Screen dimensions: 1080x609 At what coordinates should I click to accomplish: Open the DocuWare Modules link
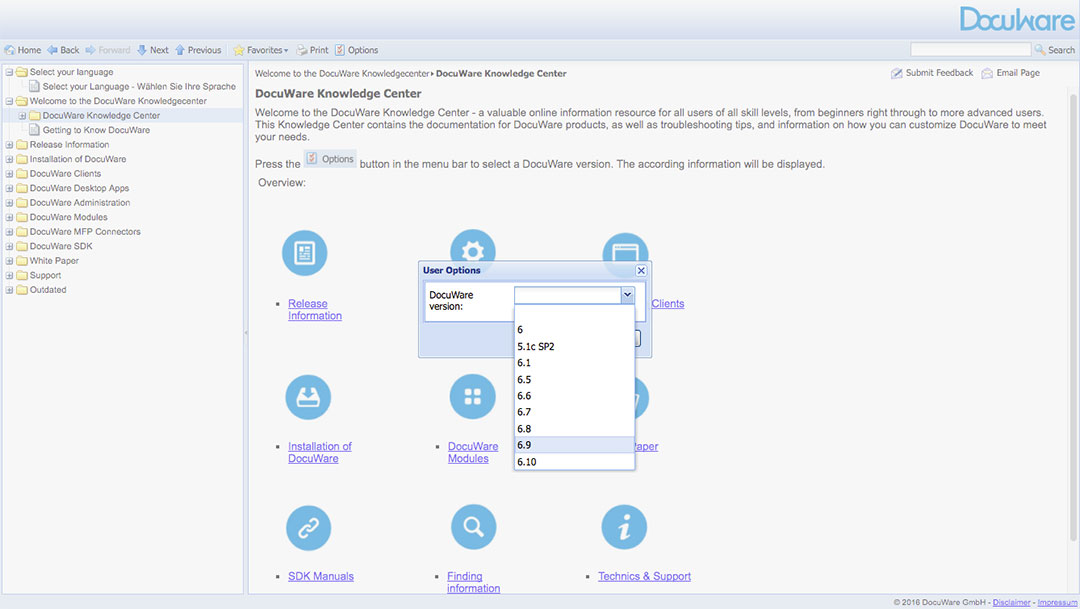click(472, 452)
